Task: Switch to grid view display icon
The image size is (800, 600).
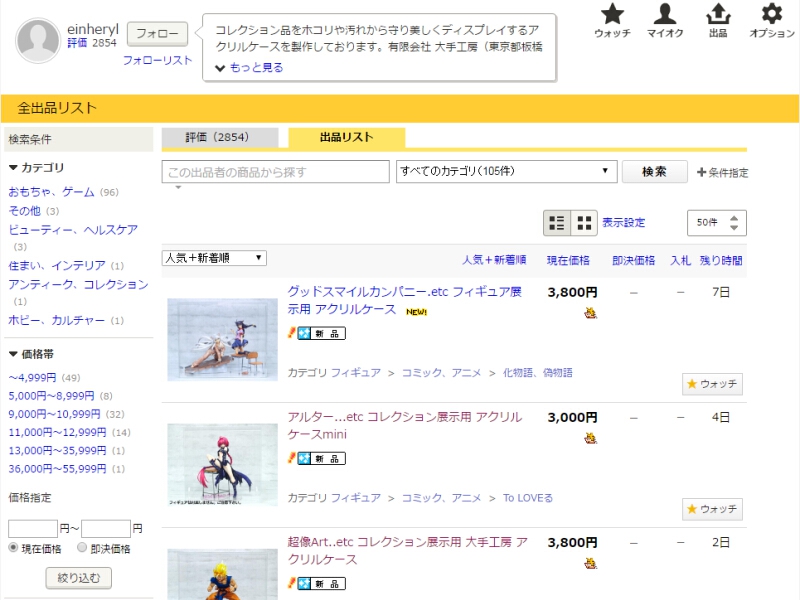Action: (584, 223)
